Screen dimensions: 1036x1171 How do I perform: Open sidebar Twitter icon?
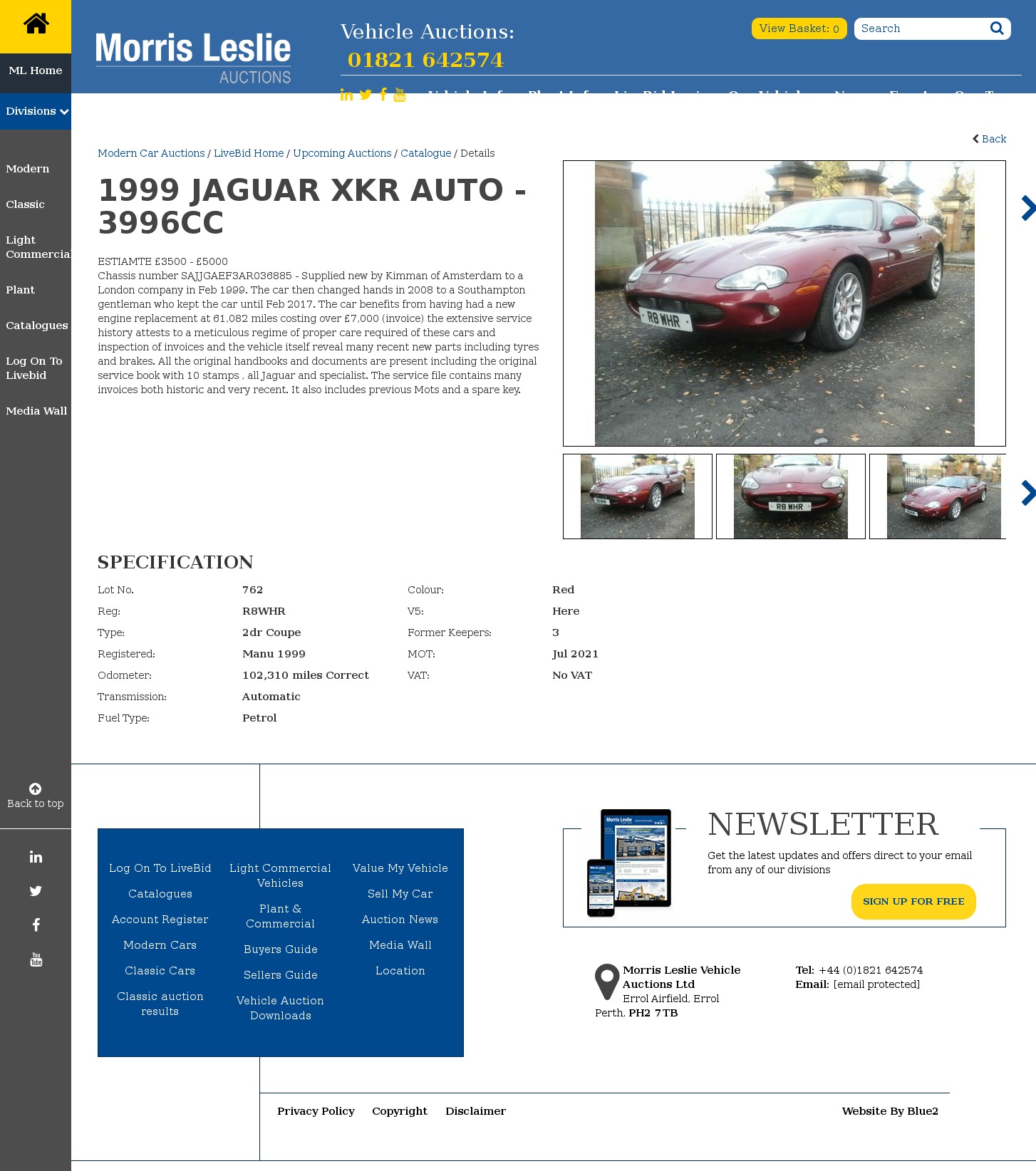point(36,891)
